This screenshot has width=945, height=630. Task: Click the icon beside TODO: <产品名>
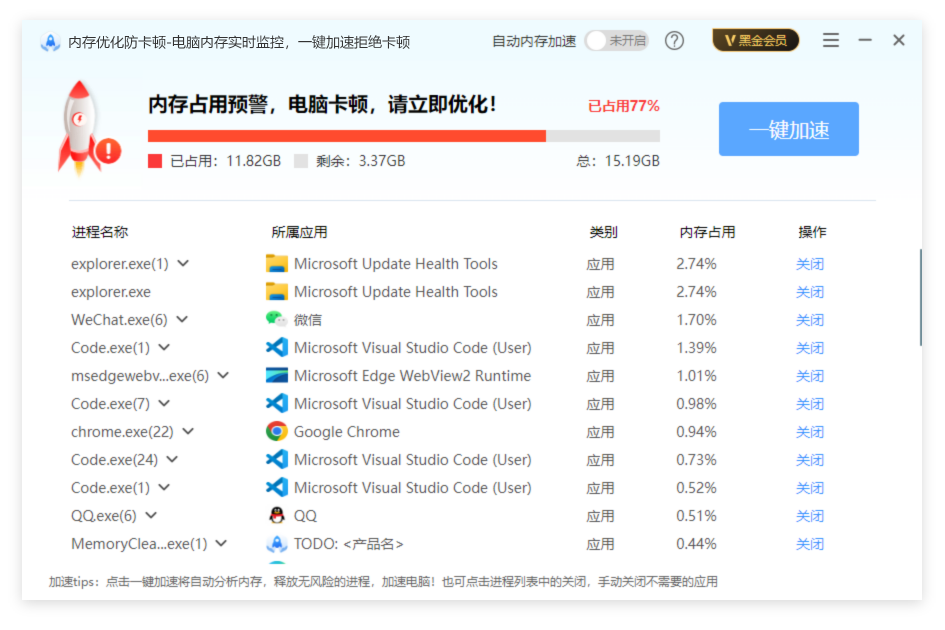(277, 543)
